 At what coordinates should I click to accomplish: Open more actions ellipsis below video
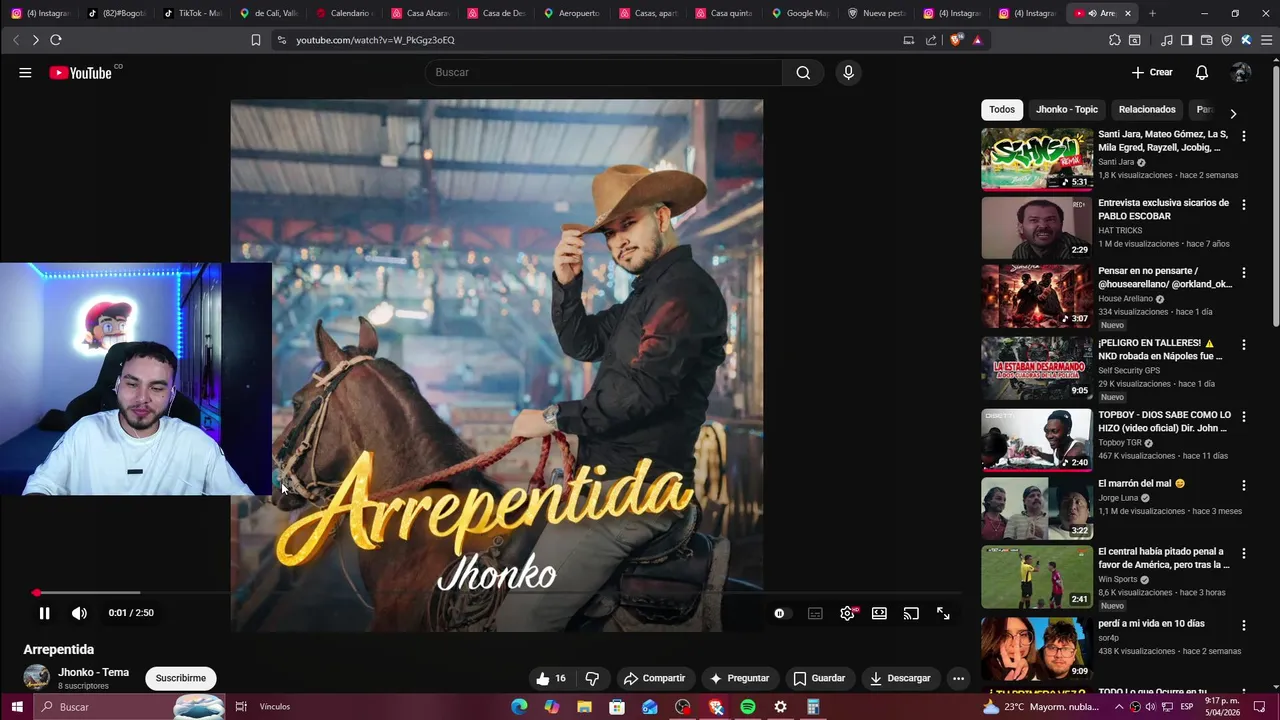pyautogui.click(x=958, y=678)
